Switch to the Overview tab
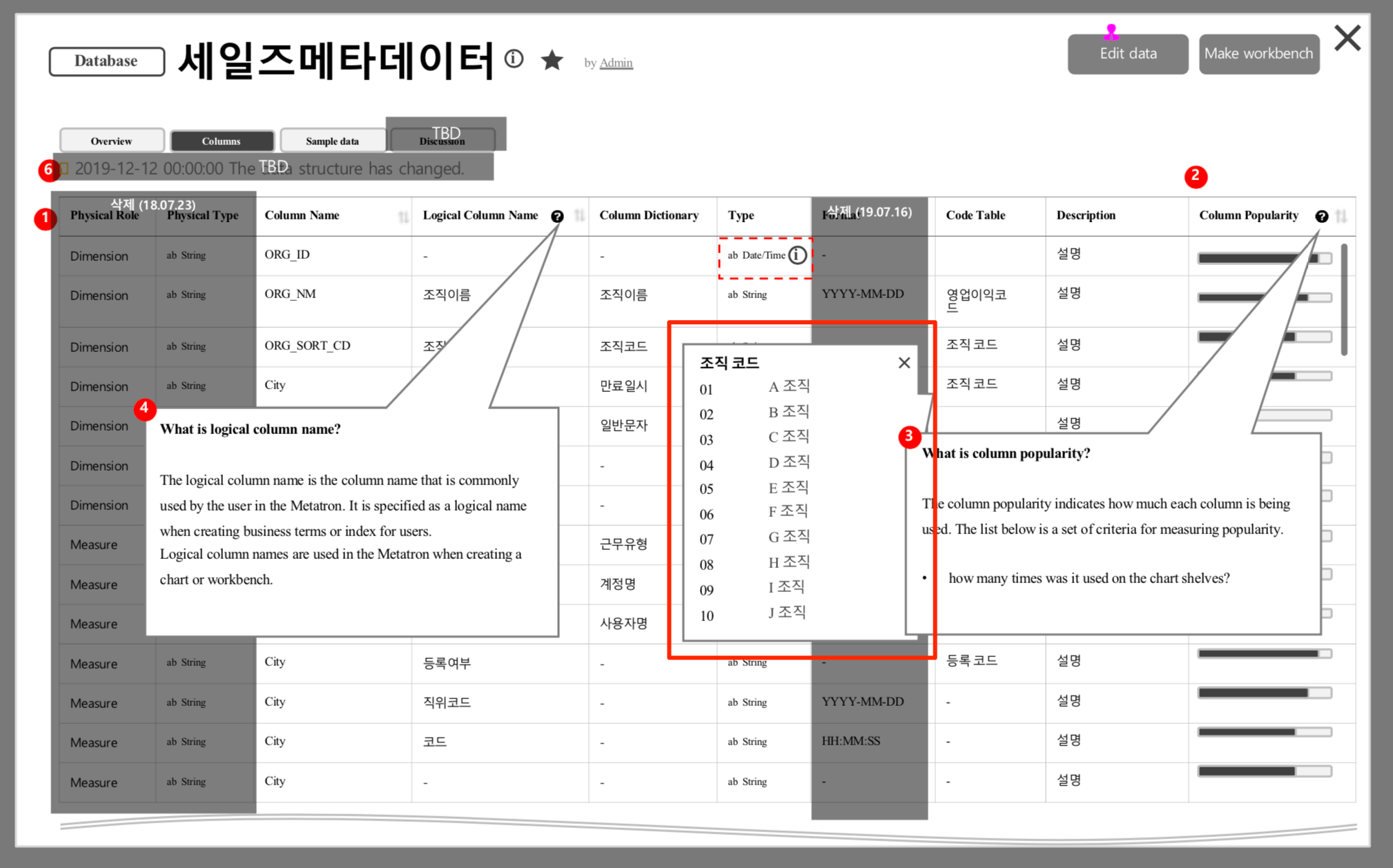 pyautogui.click(x=111, y=140)
